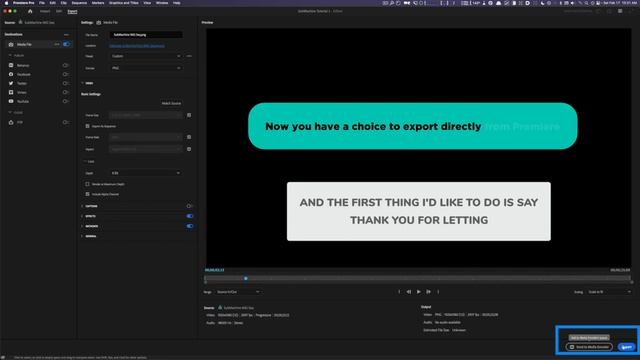Screen dimensions: 640x360
Task: Expand the General settings section
Action: click(82, 236)
